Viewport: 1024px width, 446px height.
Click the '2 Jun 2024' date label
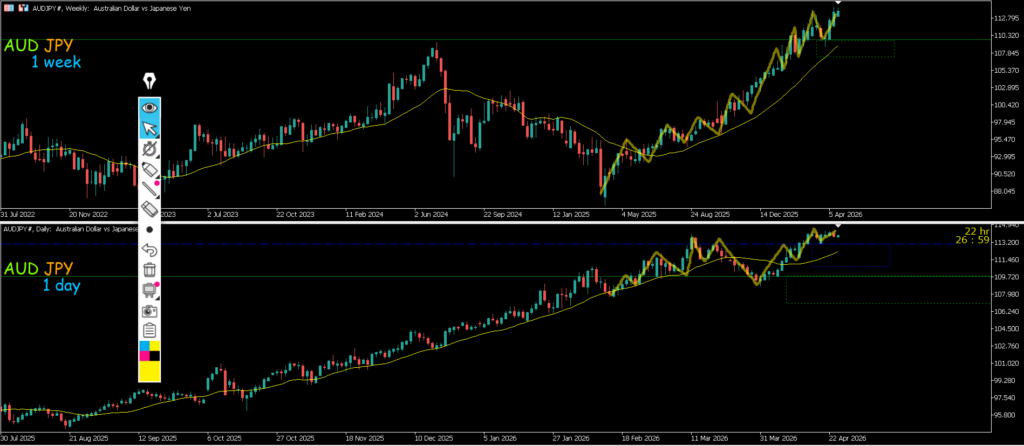click(430, 214)
